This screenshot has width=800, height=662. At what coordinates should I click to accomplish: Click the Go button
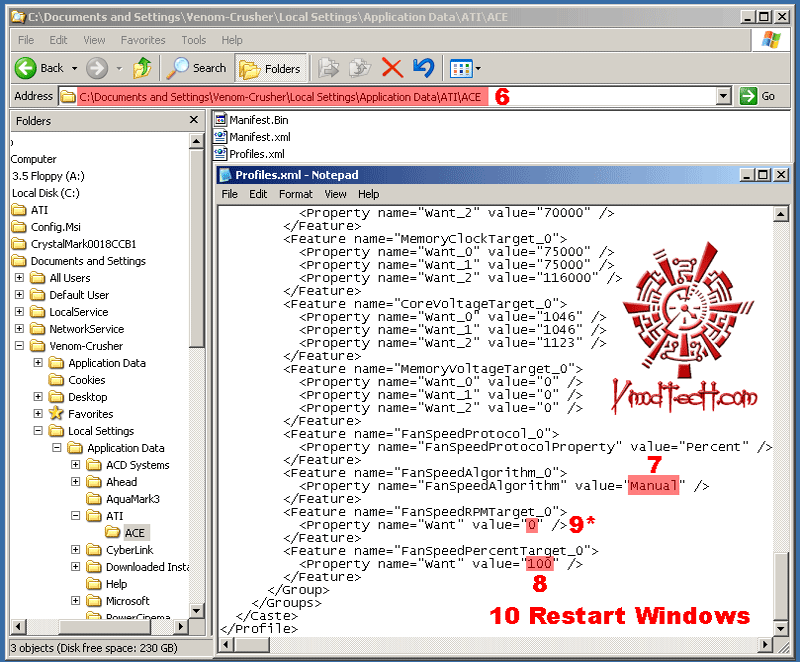pos(758,96)
